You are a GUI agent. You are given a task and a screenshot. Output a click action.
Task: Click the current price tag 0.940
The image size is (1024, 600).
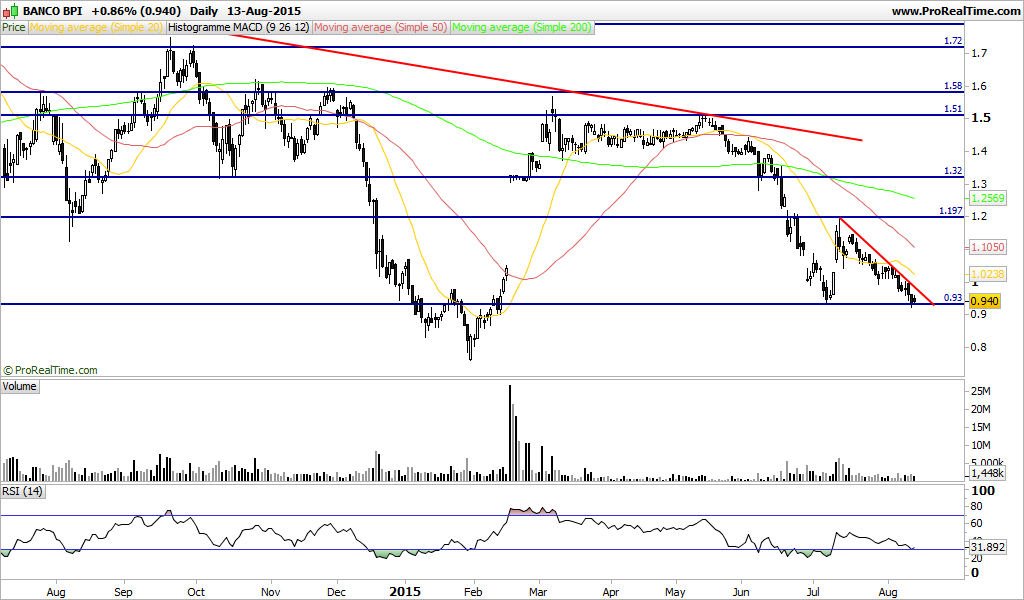(985, 301)
